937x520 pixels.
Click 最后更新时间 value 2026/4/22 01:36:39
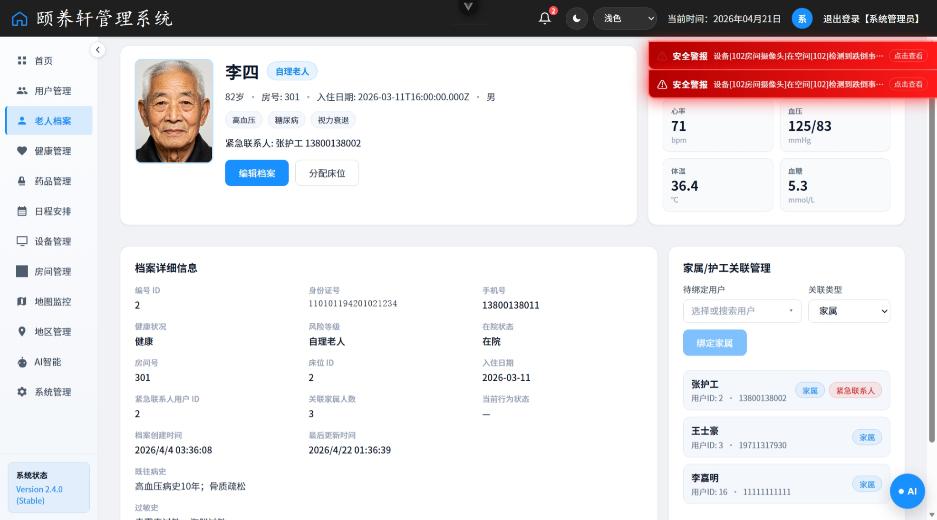pyautogui.click(x=350, y=449)
